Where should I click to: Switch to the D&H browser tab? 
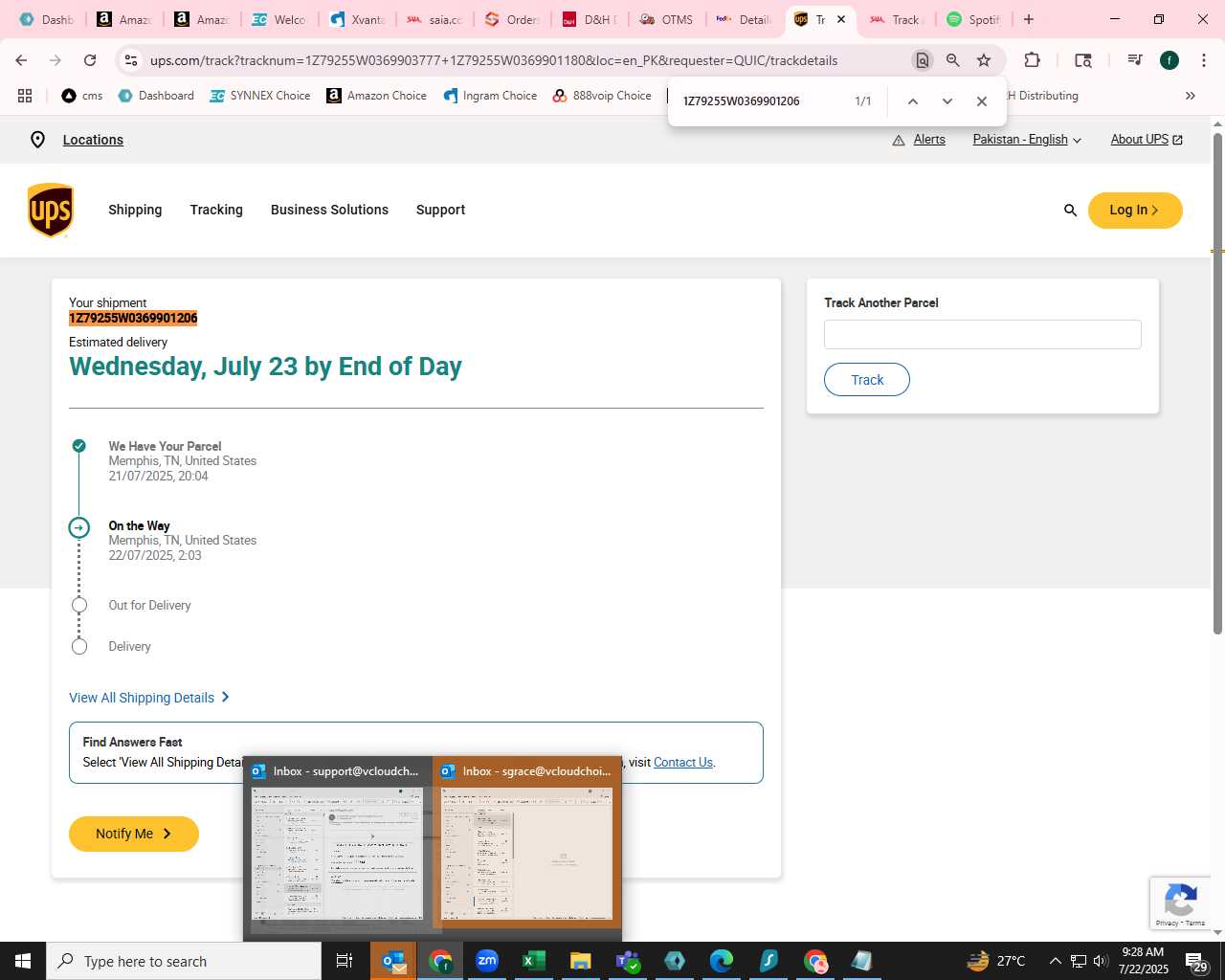tap(590, 19)
